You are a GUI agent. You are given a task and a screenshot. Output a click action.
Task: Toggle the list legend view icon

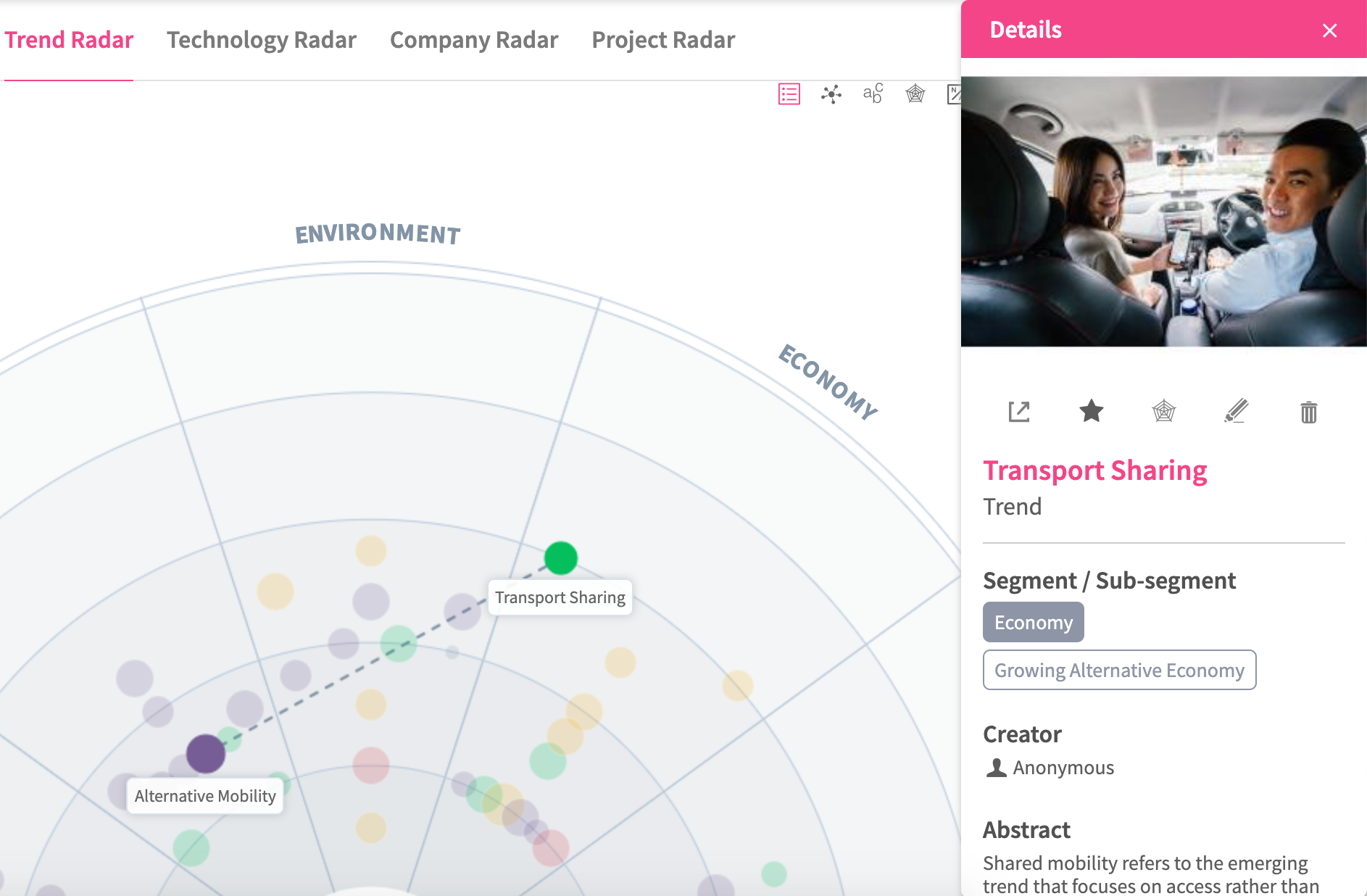coord(789,94)
